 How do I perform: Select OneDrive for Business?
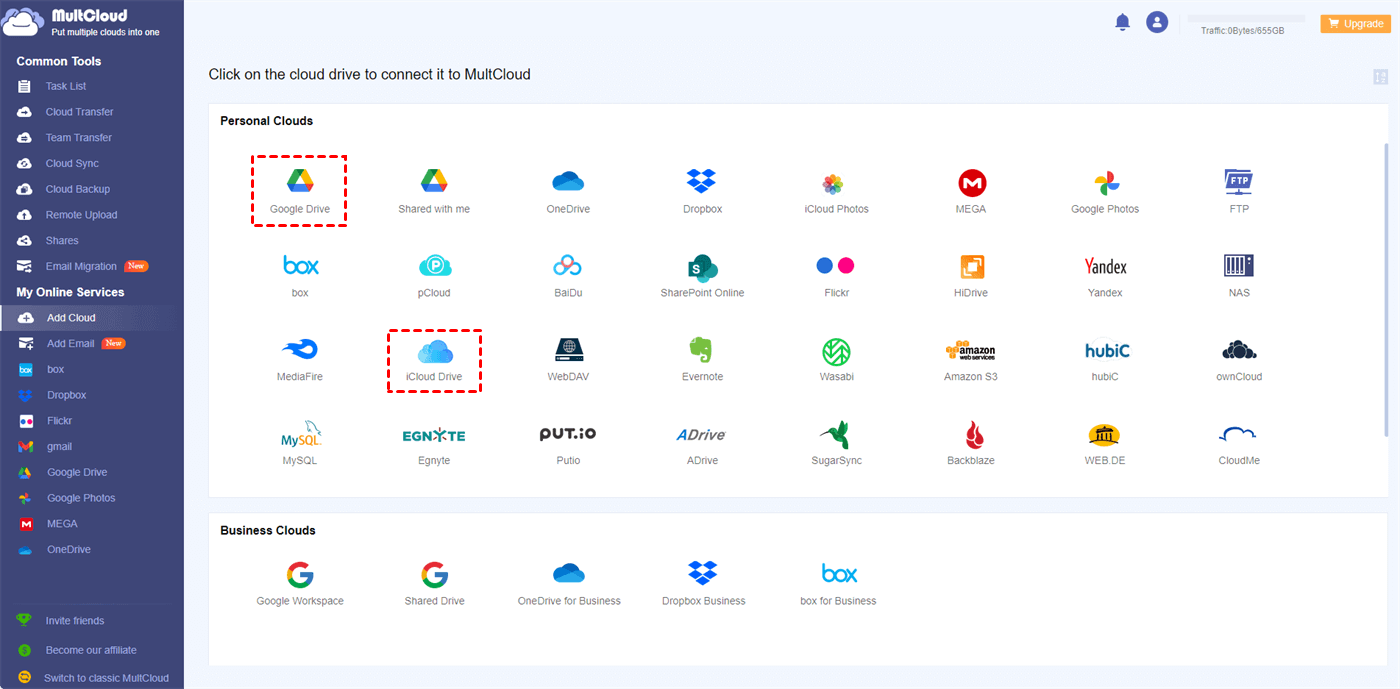568,584
